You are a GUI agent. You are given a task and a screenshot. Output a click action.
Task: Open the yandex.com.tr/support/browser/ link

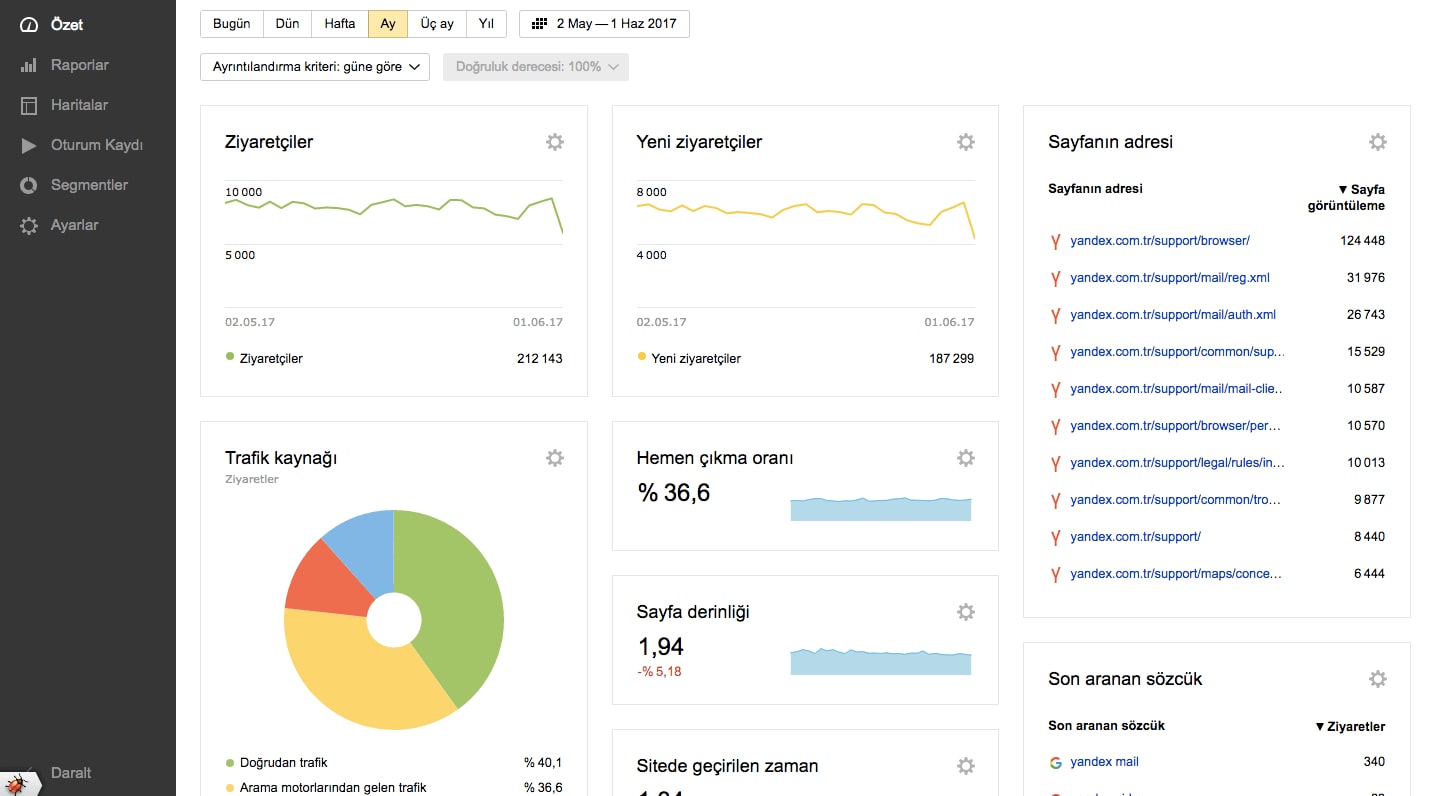[x=1159, y=240]
